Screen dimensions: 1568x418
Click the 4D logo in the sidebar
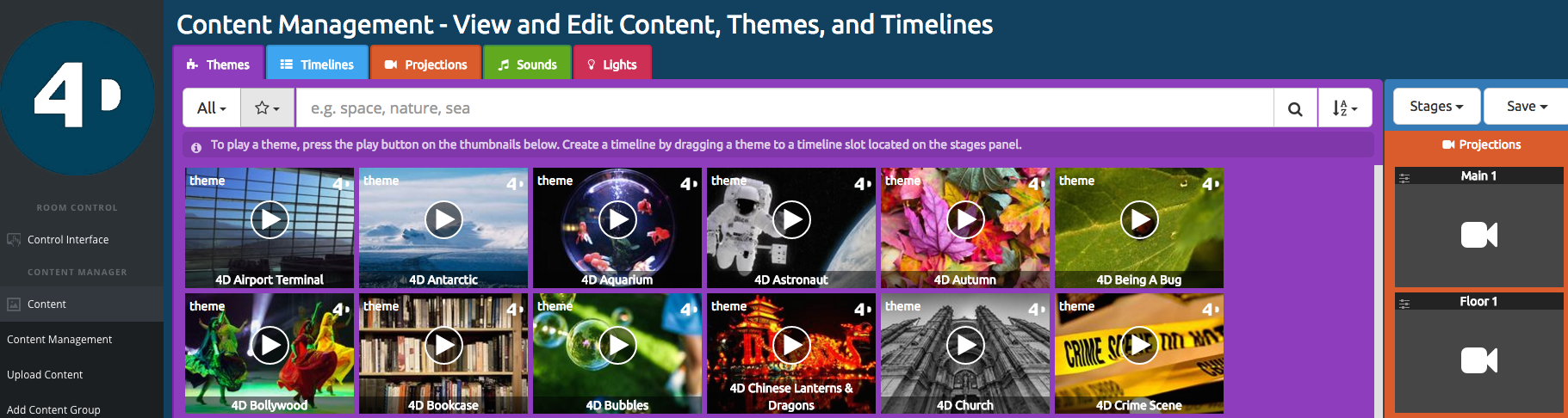(x=77, y=97)
